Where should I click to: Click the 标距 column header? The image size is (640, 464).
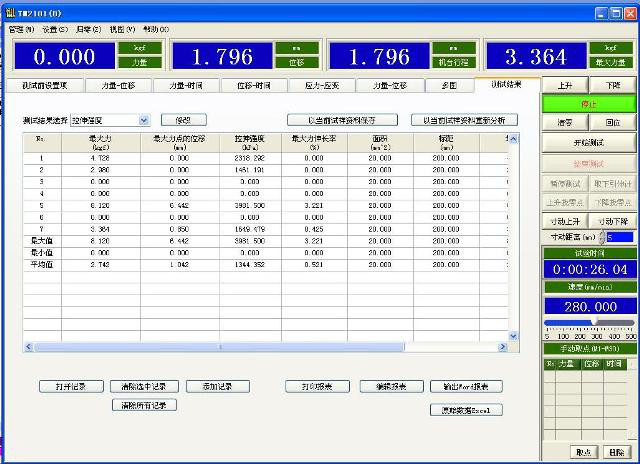446,143
